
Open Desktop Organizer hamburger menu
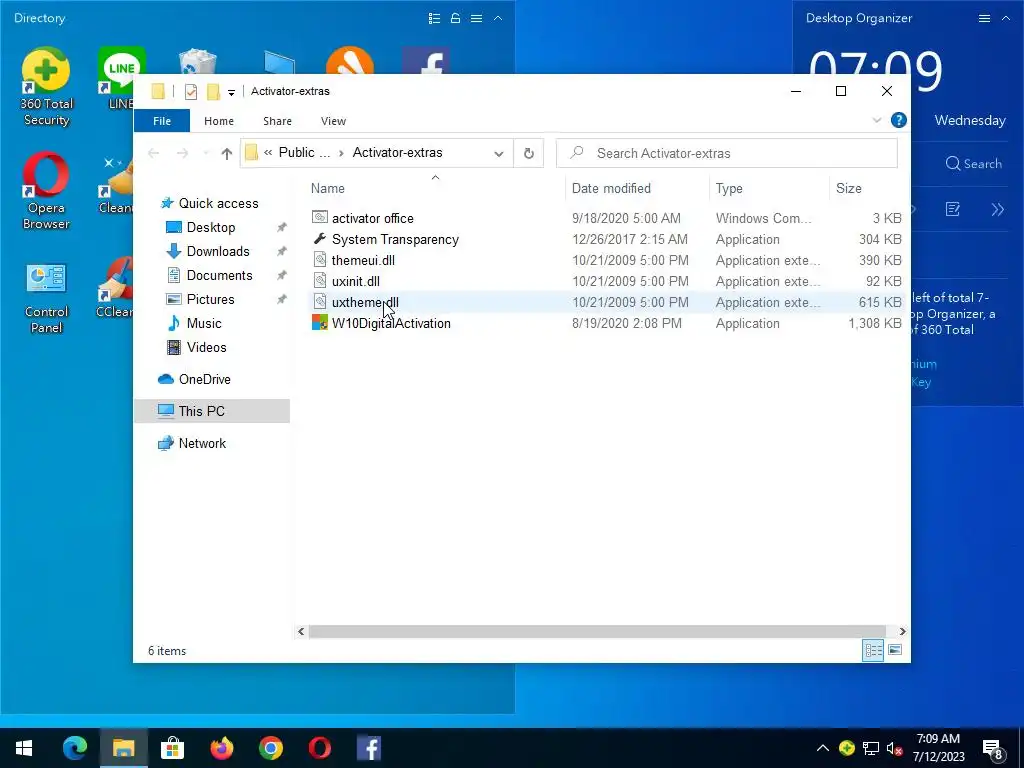(984, 18)
